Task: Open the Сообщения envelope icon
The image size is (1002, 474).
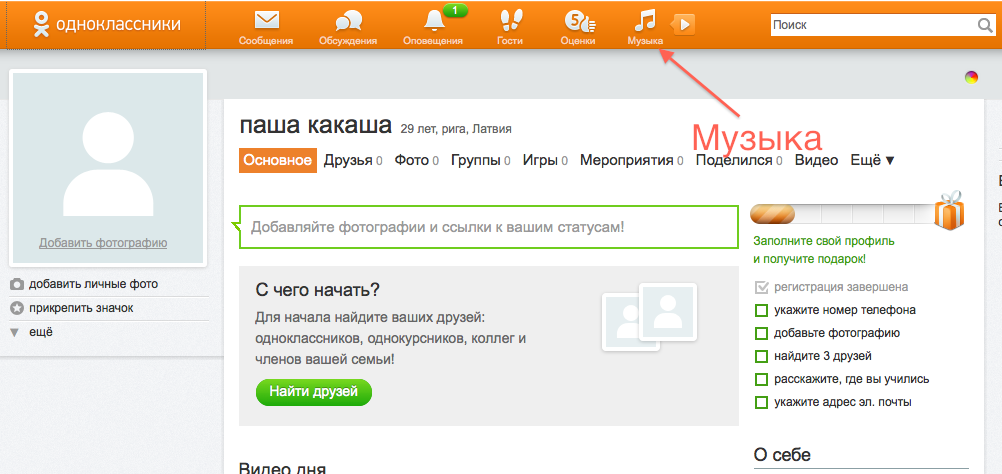Action: (x=266, y=22)
